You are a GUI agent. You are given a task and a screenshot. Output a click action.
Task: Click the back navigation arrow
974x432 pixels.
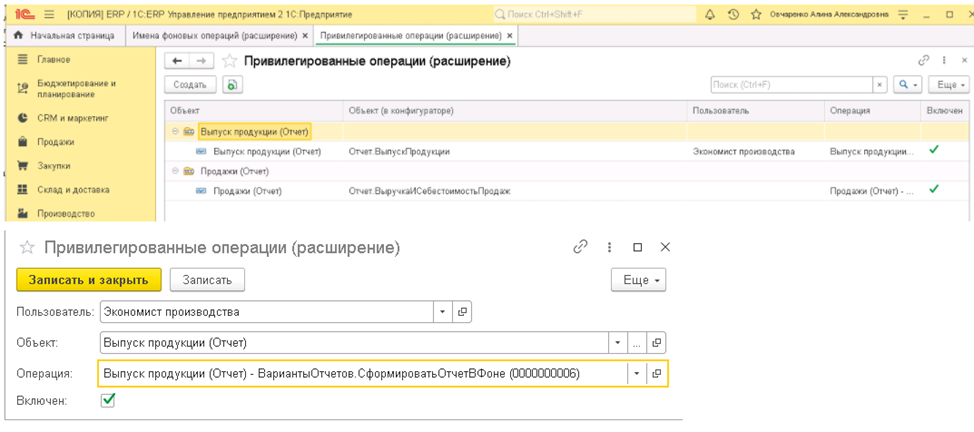pos(177,61)
